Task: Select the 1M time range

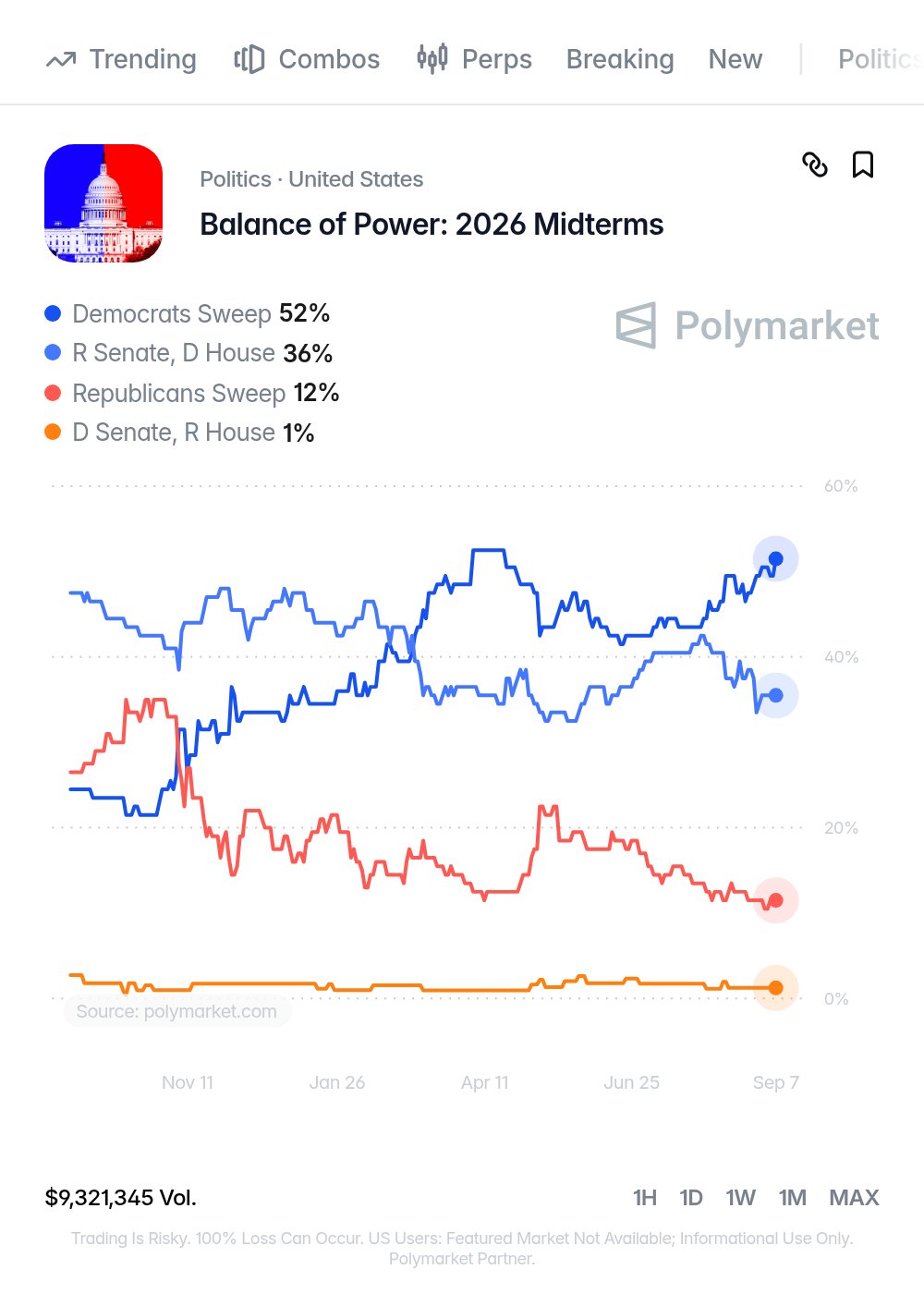Action: click(x=793, y=1198)
